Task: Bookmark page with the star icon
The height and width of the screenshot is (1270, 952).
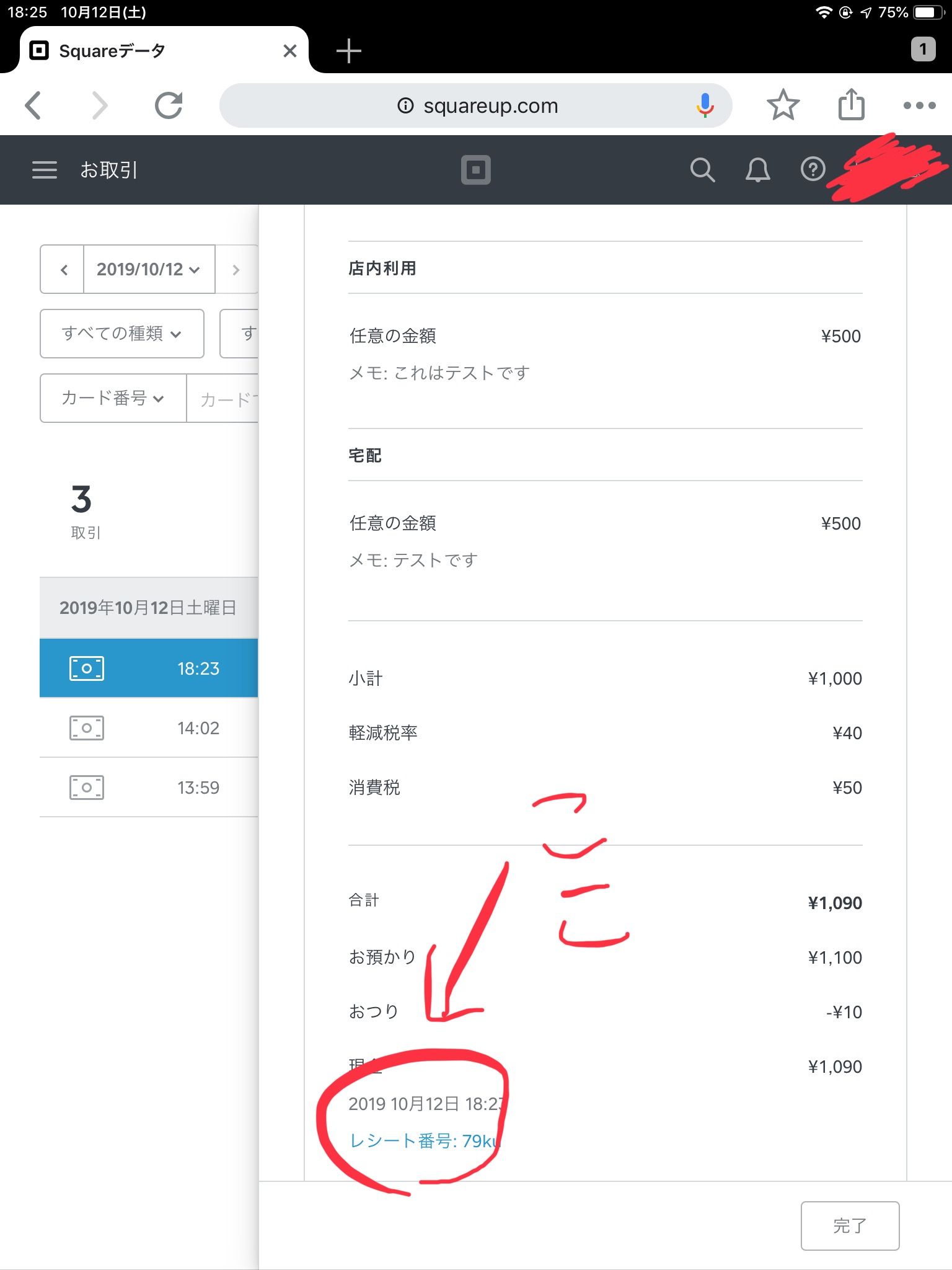Action: (783, 105)
